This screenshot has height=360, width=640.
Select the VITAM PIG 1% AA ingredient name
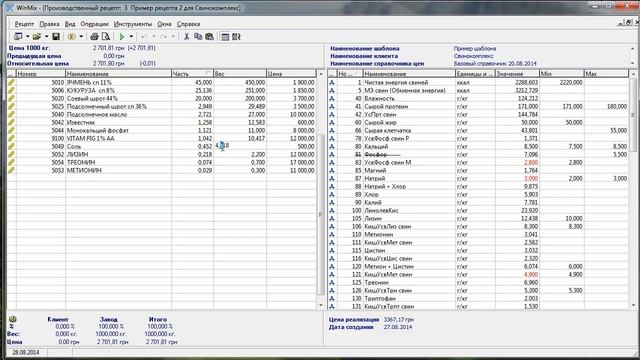(91, 138)
